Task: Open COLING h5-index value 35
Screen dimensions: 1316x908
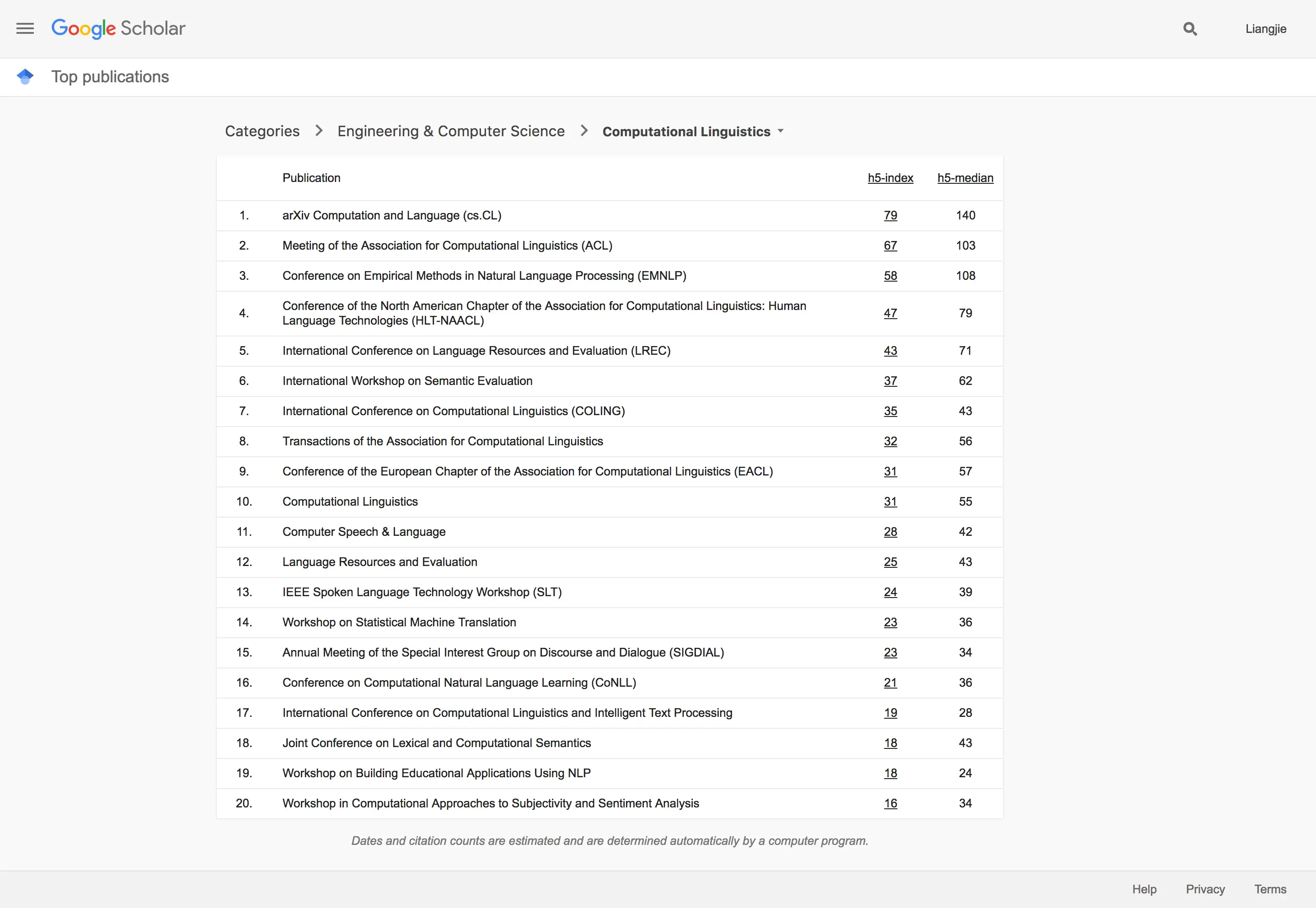Action: coord(890,411)
